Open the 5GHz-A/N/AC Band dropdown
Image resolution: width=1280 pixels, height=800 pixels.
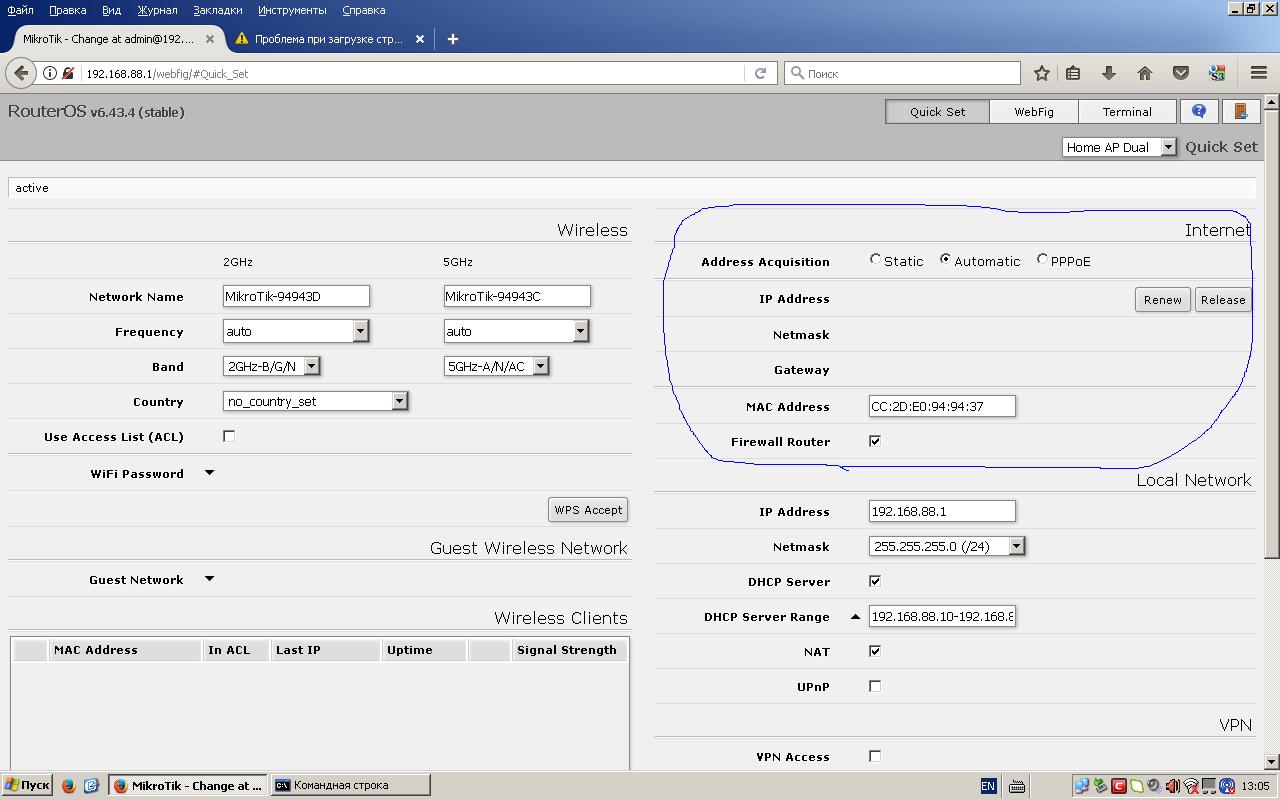[x=496, y=366]
